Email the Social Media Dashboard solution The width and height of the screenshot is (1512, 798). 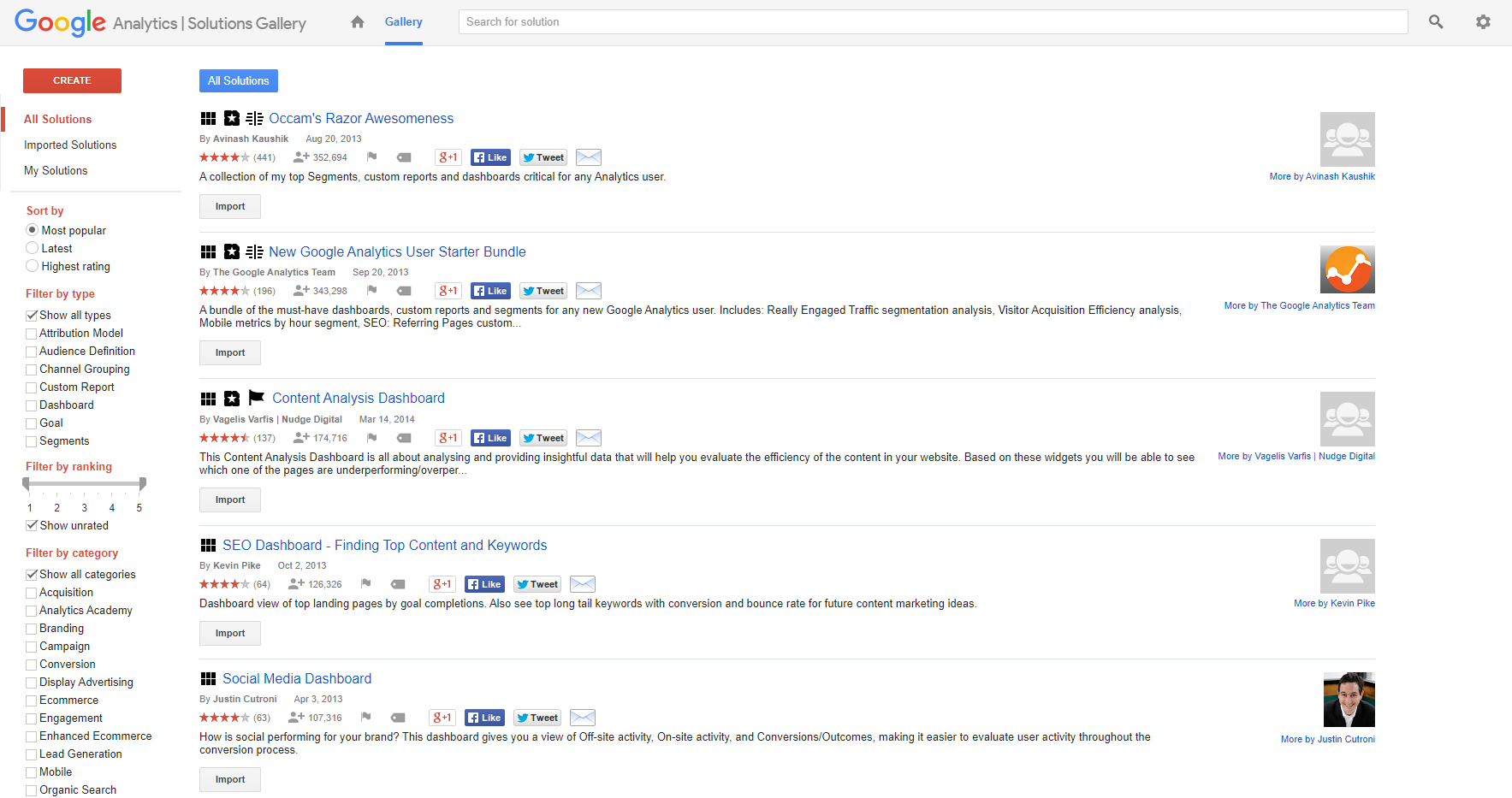pyautogui.click(x=583, y=718)
